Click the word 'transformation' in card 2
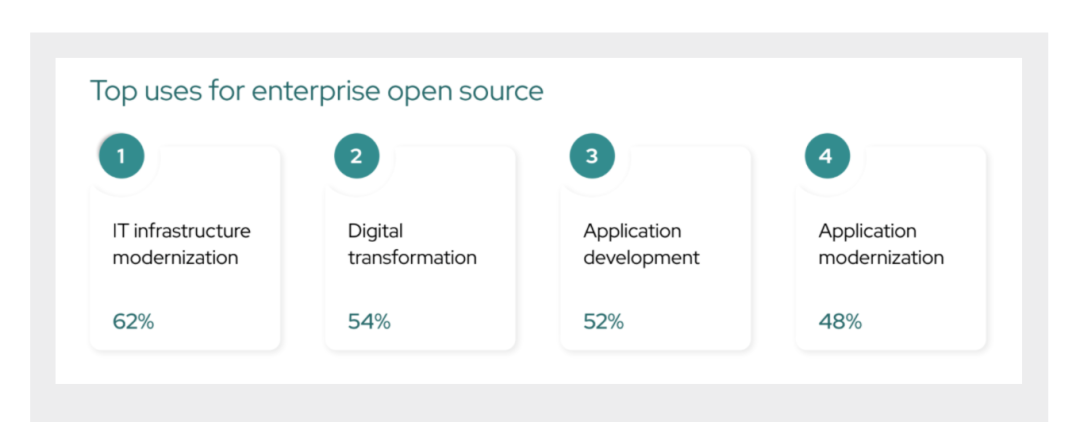 point(412,258)
